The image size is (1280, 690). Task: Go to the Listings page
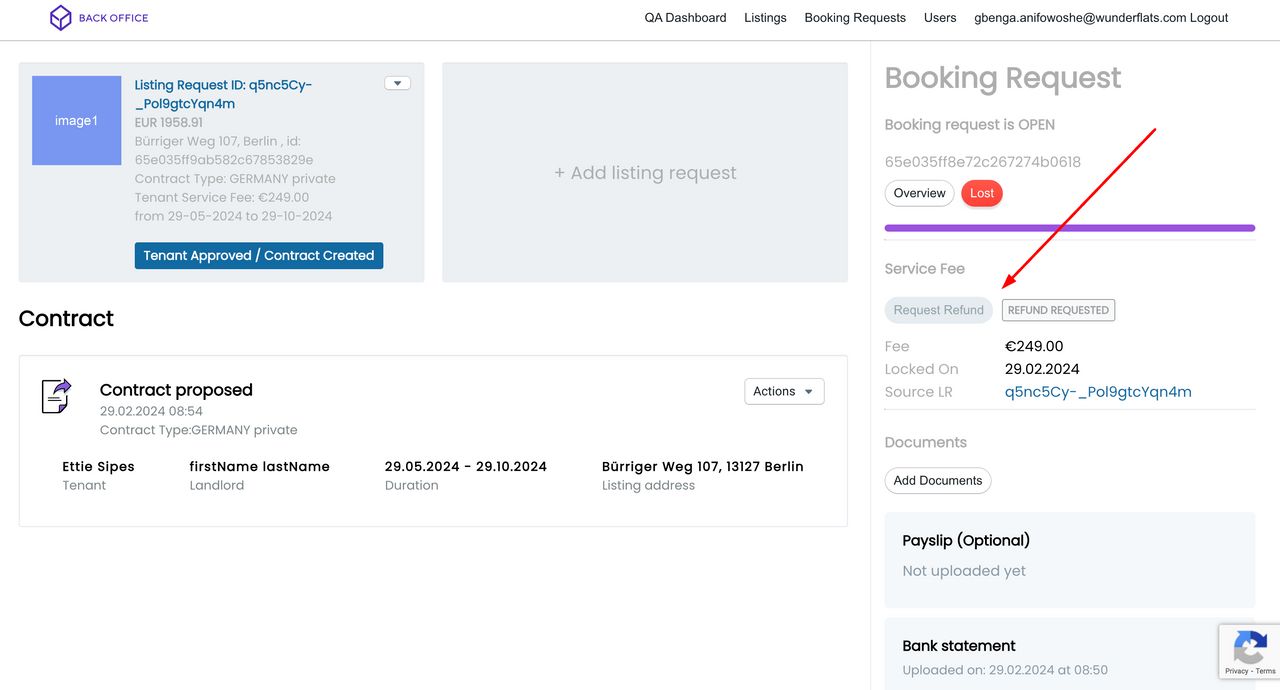[765, 18]
